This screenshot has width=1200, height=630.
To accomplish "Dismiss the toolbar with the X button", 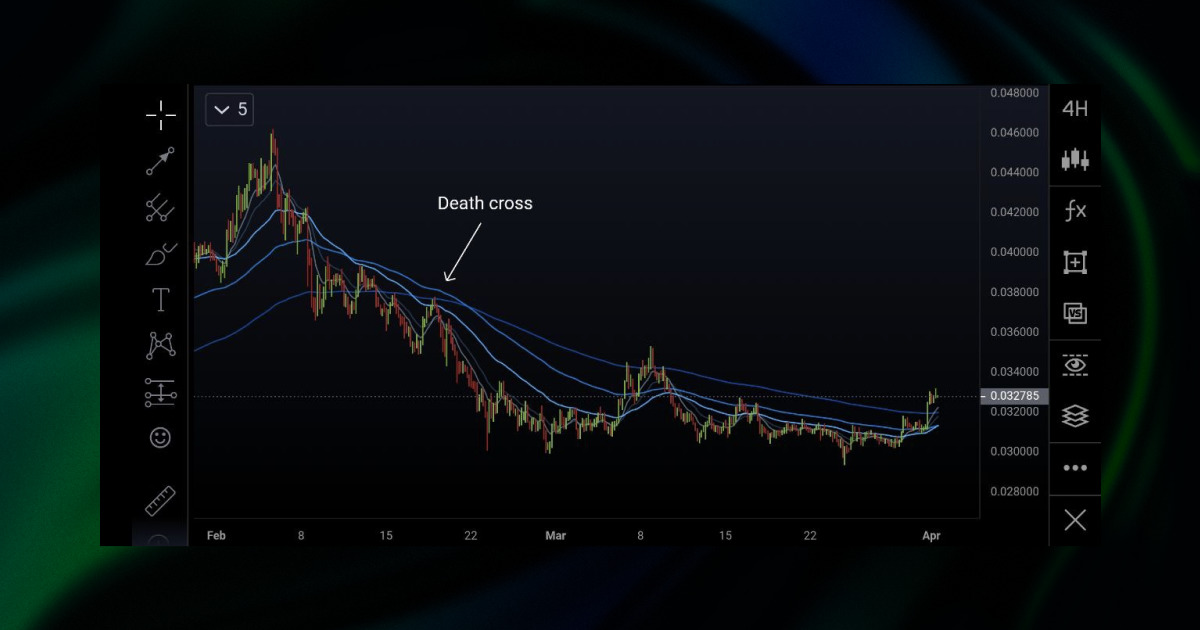I will point(1075,520).
